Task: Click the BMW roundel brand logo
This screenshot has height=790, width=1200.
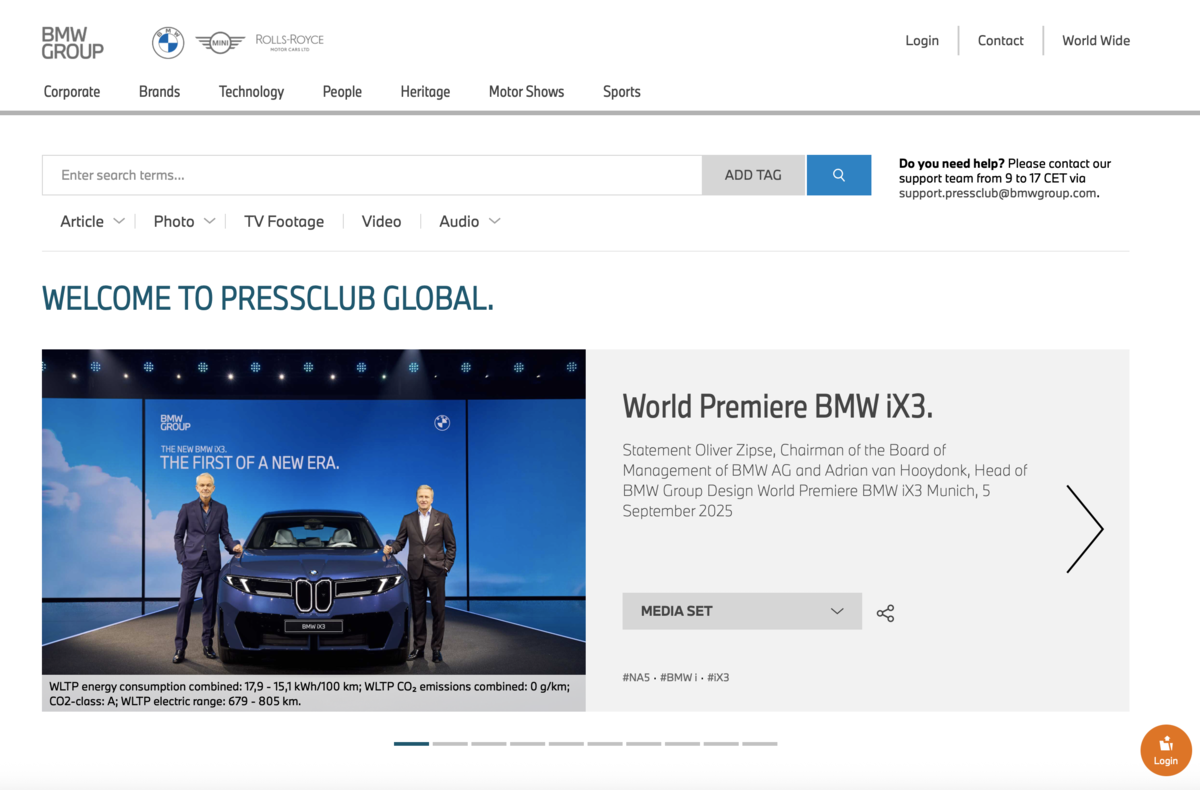Action: (167, 42)
